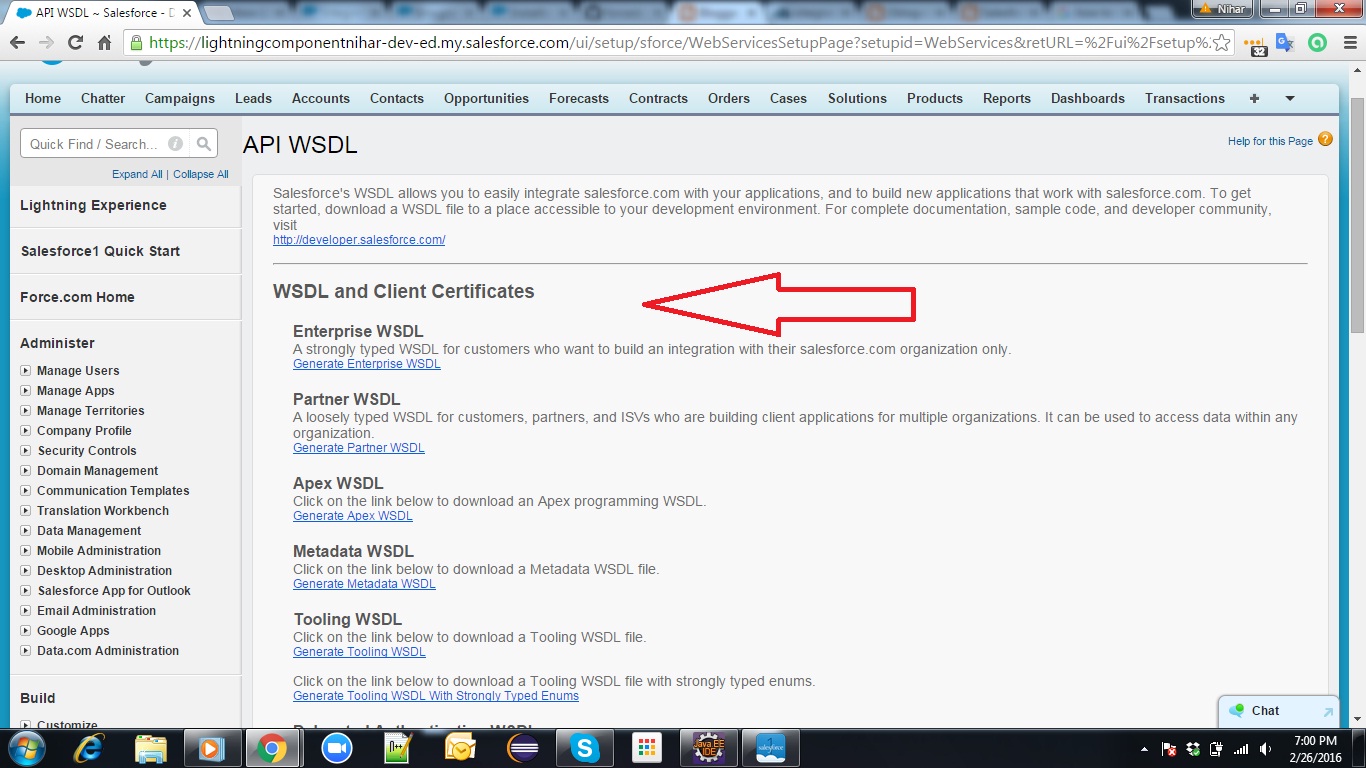
Task: Open Skype from the taskbar
Action: (585, 748)
